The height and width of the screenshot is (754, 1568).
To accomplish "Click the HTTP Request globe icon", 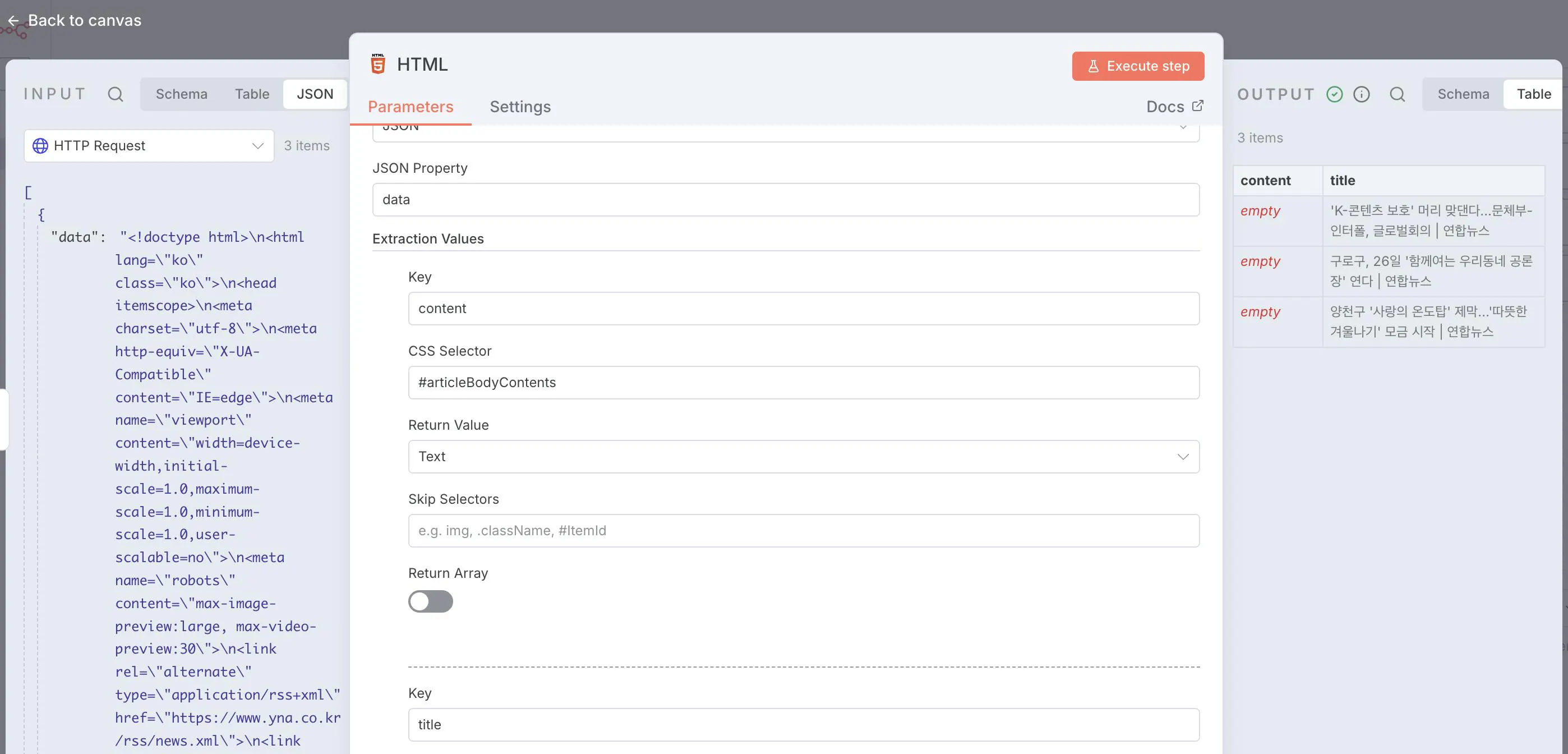I will click(40, 145).
